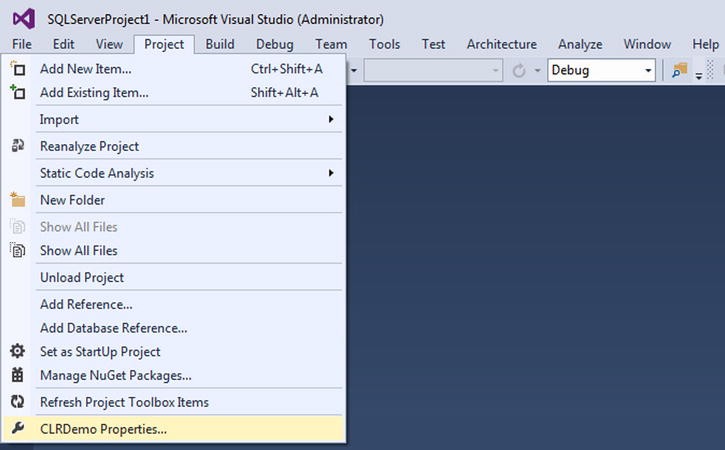The width and height of the screenshot is (725, 450).
Task: Choose Add Reference
Action: 174,304
